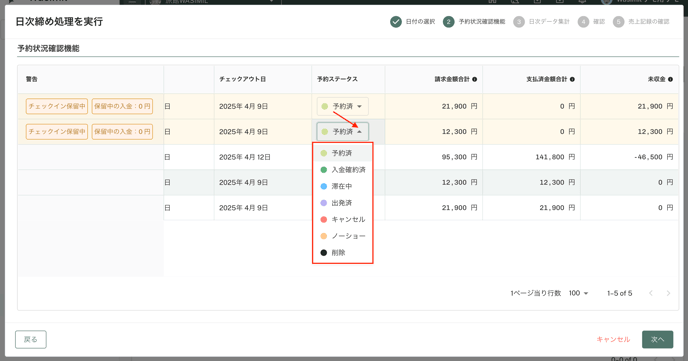Proceed with the 次へ button

657,340
